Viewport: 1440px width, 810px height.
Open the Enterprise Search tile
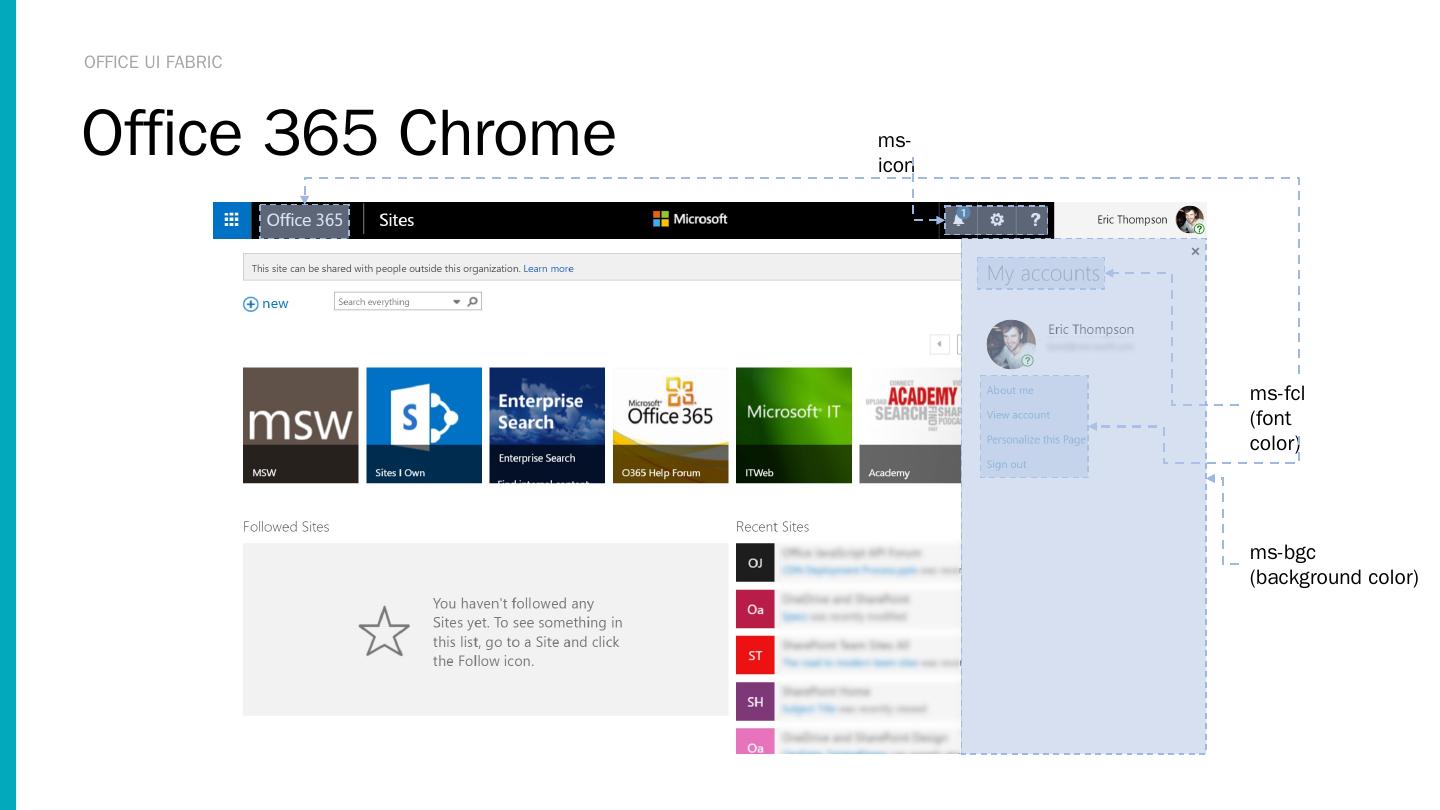[547, 425]
